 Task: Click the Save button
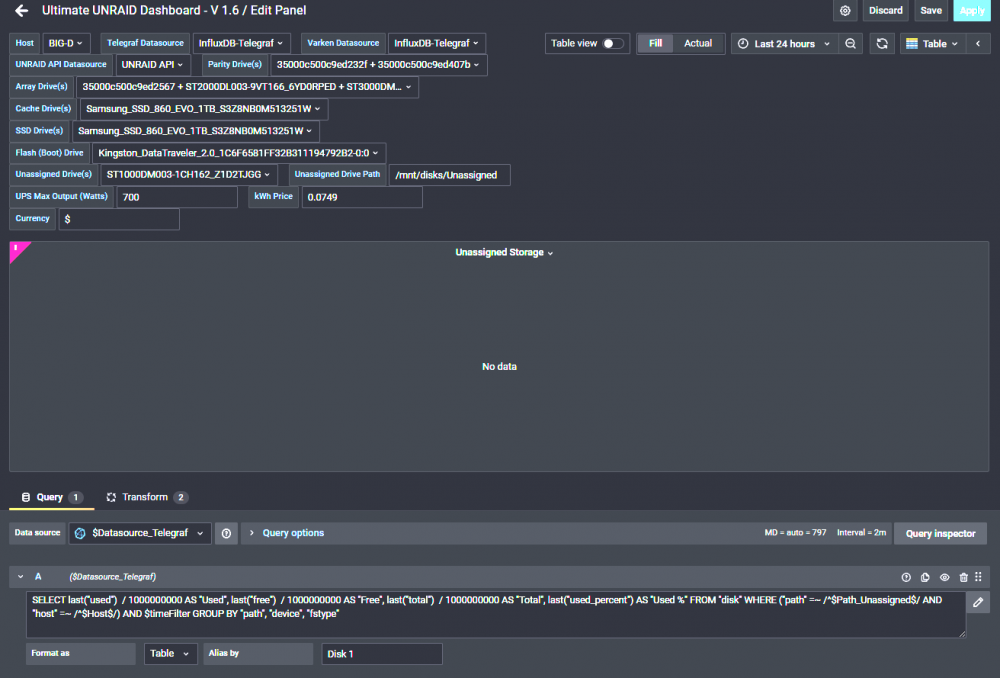pos(930,11)
